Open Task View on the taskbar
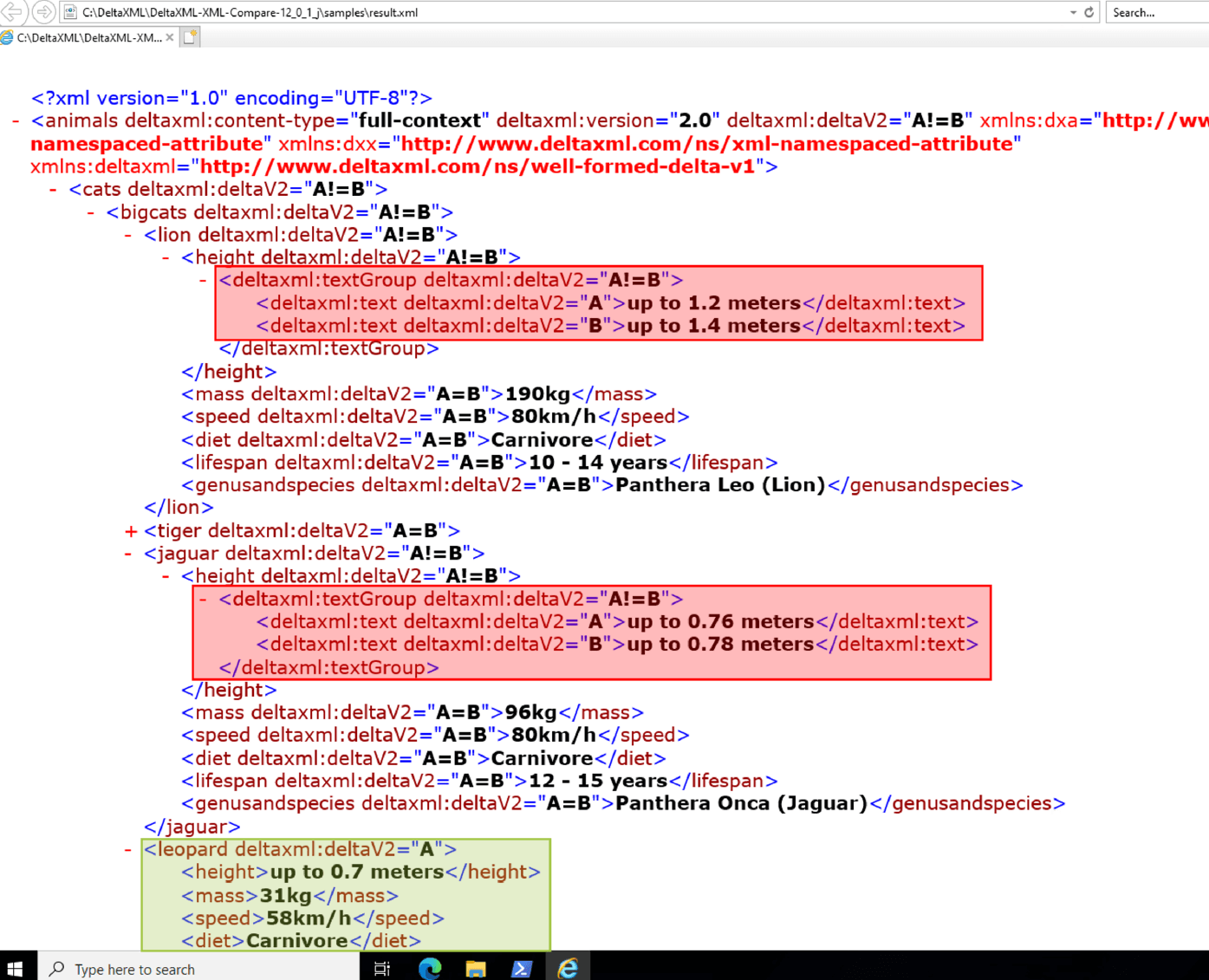Viewport: 1209px width, 980px height. coord(382,968)
